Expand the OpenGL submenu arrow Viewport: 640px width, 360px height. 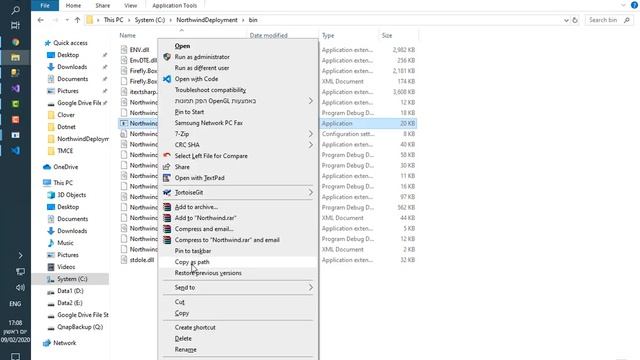point(311,101)
